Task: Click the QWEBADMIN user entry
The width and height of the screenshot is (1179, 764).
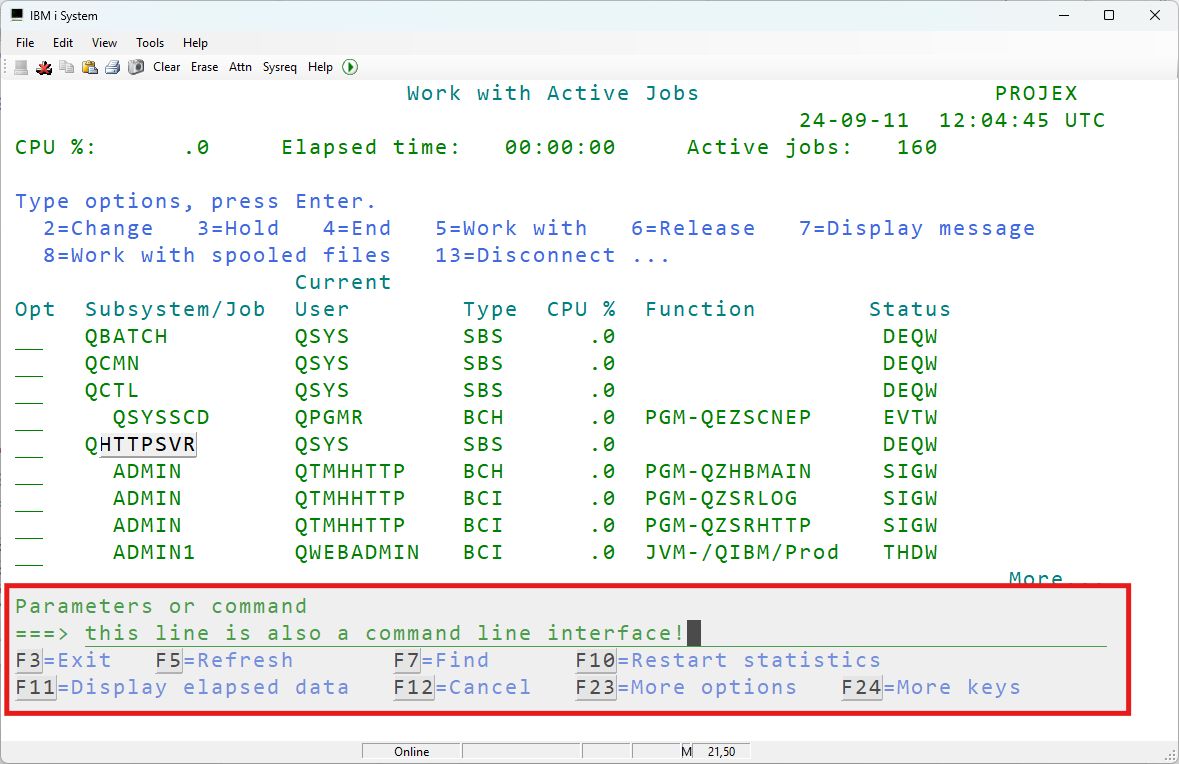Action: point(357,553)
